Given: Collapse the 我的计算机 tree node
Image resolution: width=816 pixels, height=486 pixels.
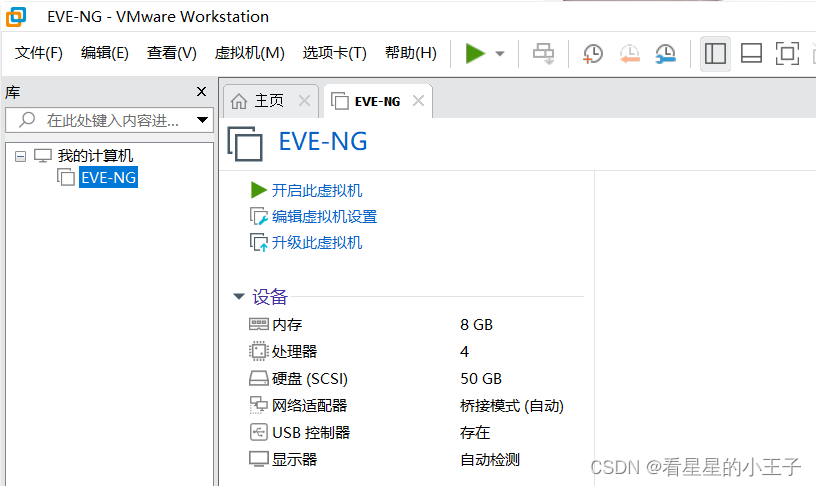Looking at the screenshot, I should pos(20,156).
